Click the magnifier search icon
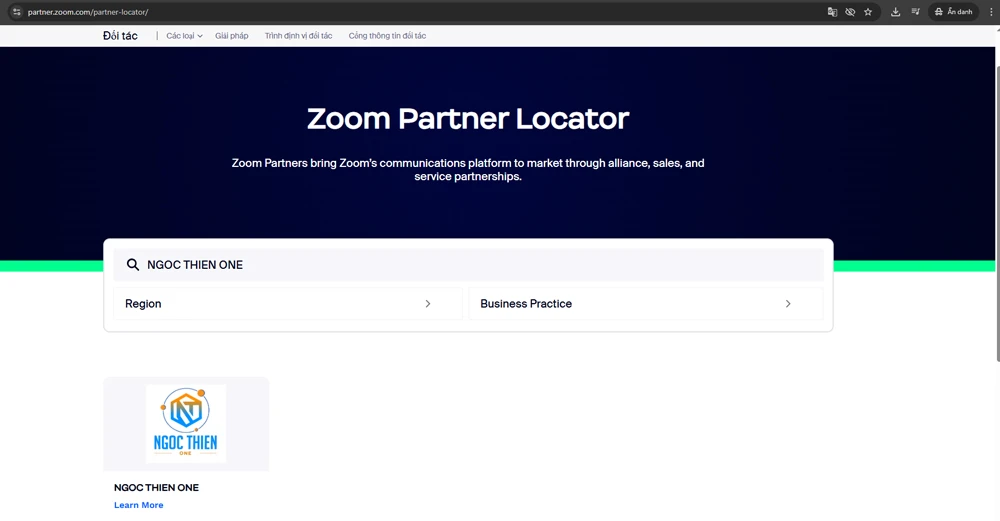 pos(133,265)
